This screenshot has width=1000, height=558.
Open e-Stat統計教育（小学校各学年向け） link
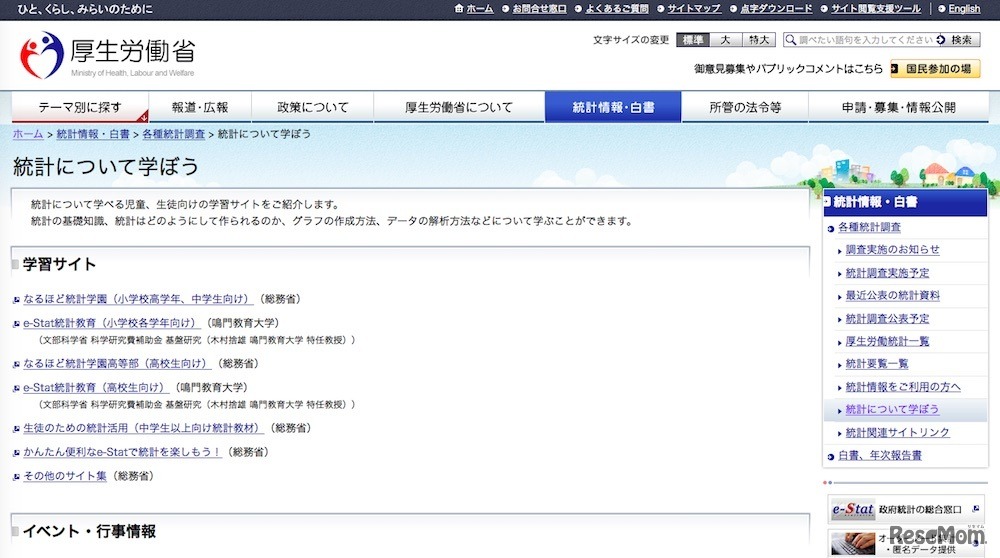(112, 323)
